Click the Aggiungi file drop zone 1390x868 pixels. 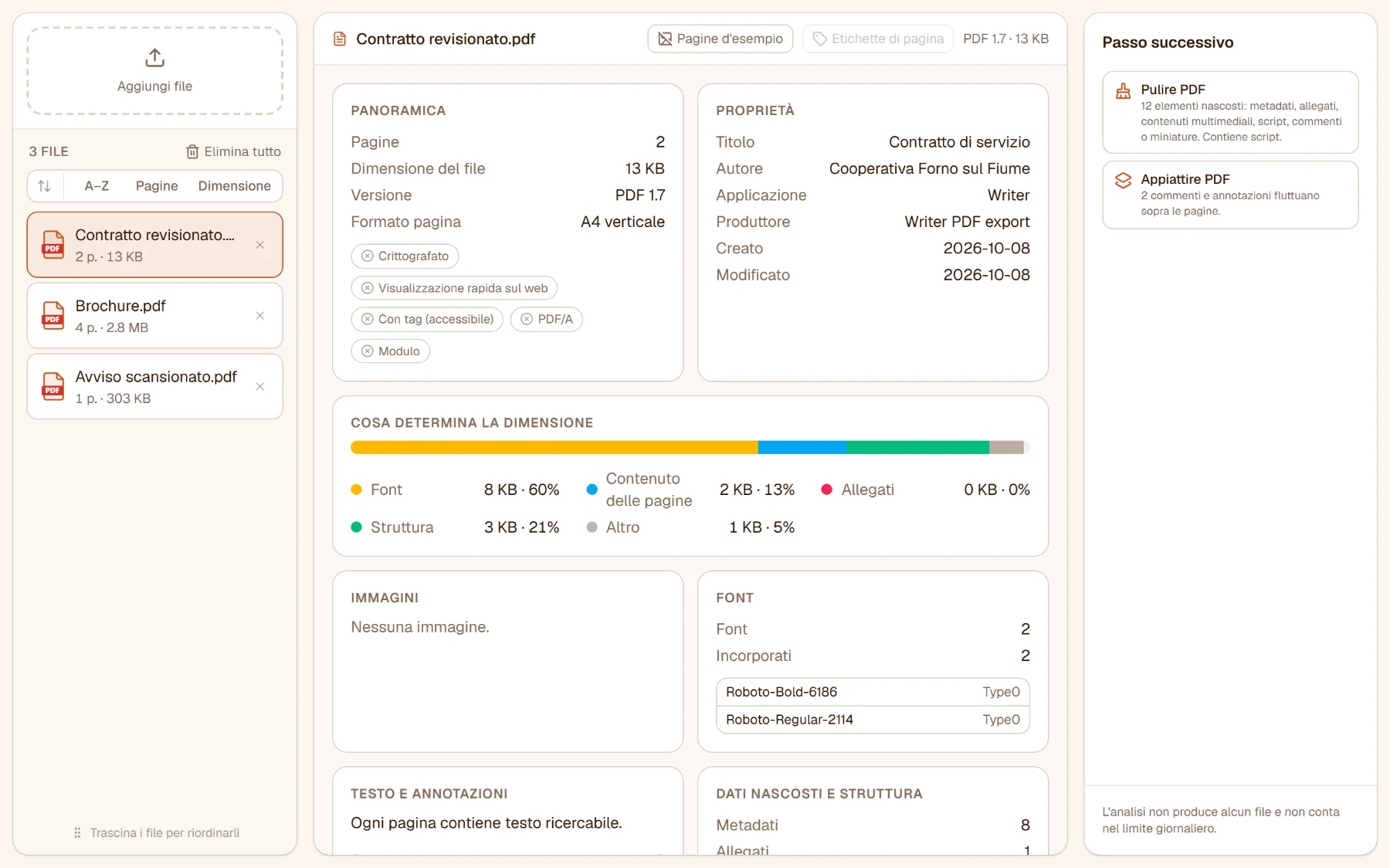click(155, 71)
